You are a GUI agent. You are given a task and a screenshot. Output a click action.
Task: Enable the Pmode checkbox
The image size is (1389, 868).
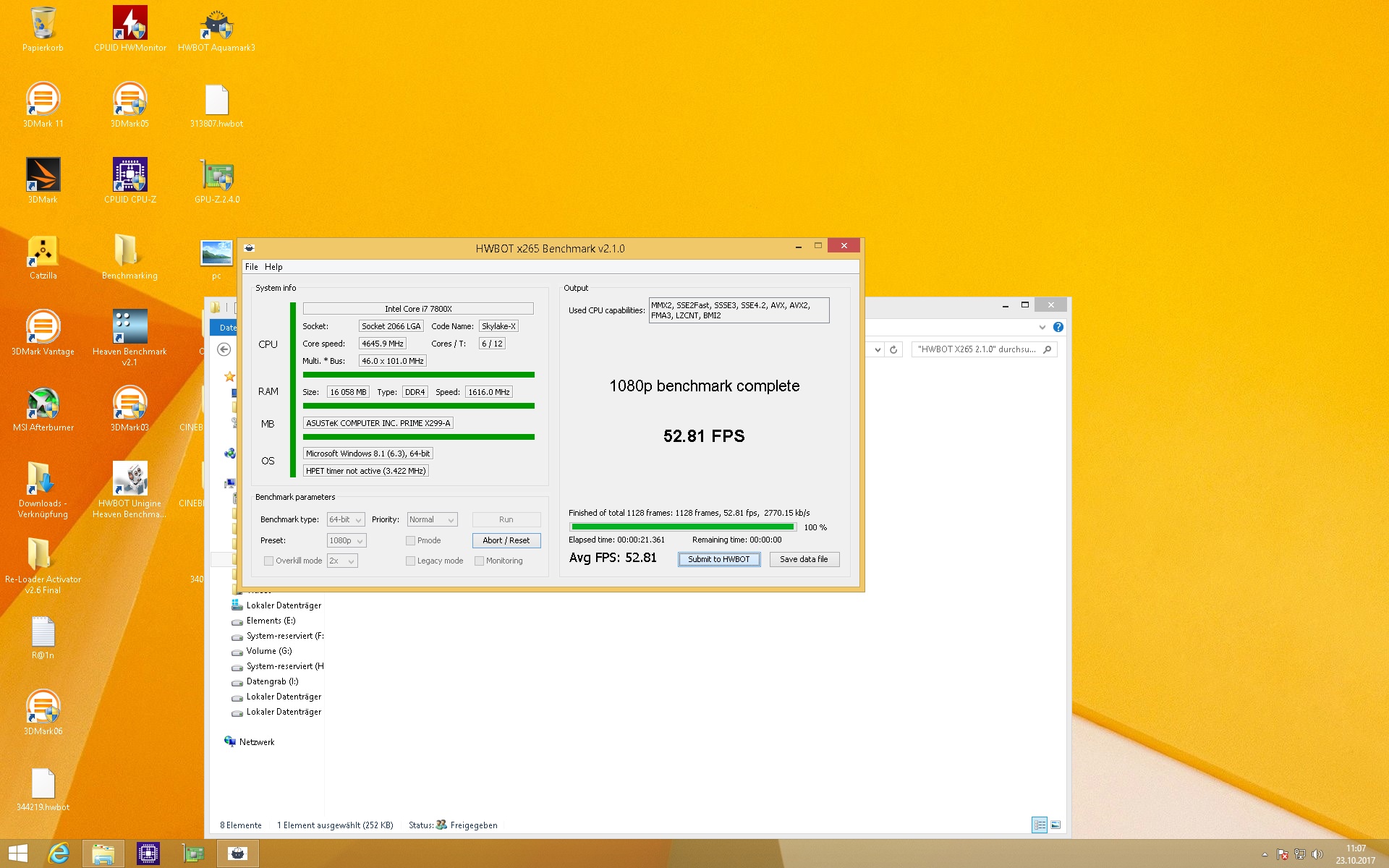coord(410,540)
